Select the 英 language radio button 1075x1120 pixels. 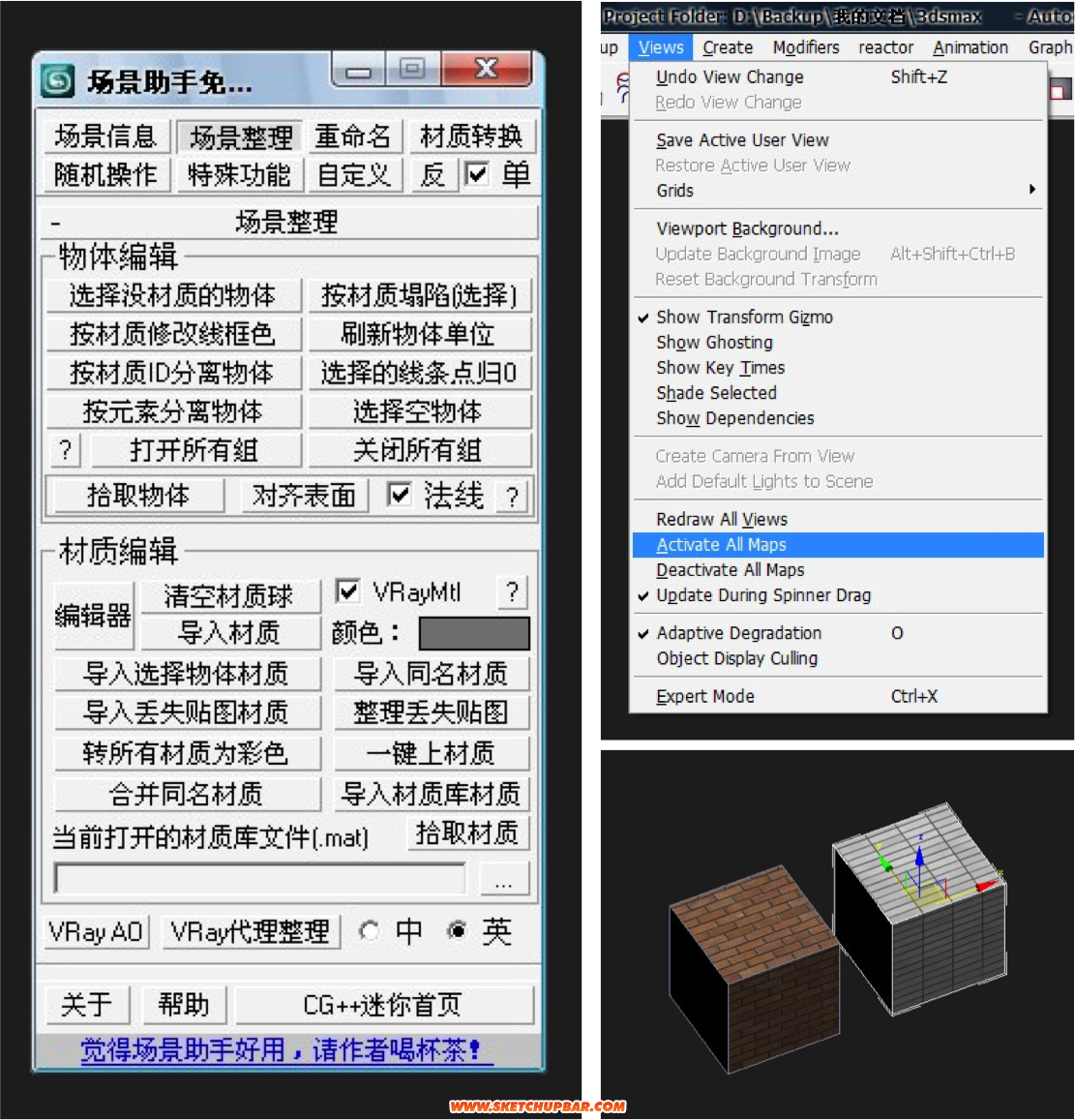[457, 930]
